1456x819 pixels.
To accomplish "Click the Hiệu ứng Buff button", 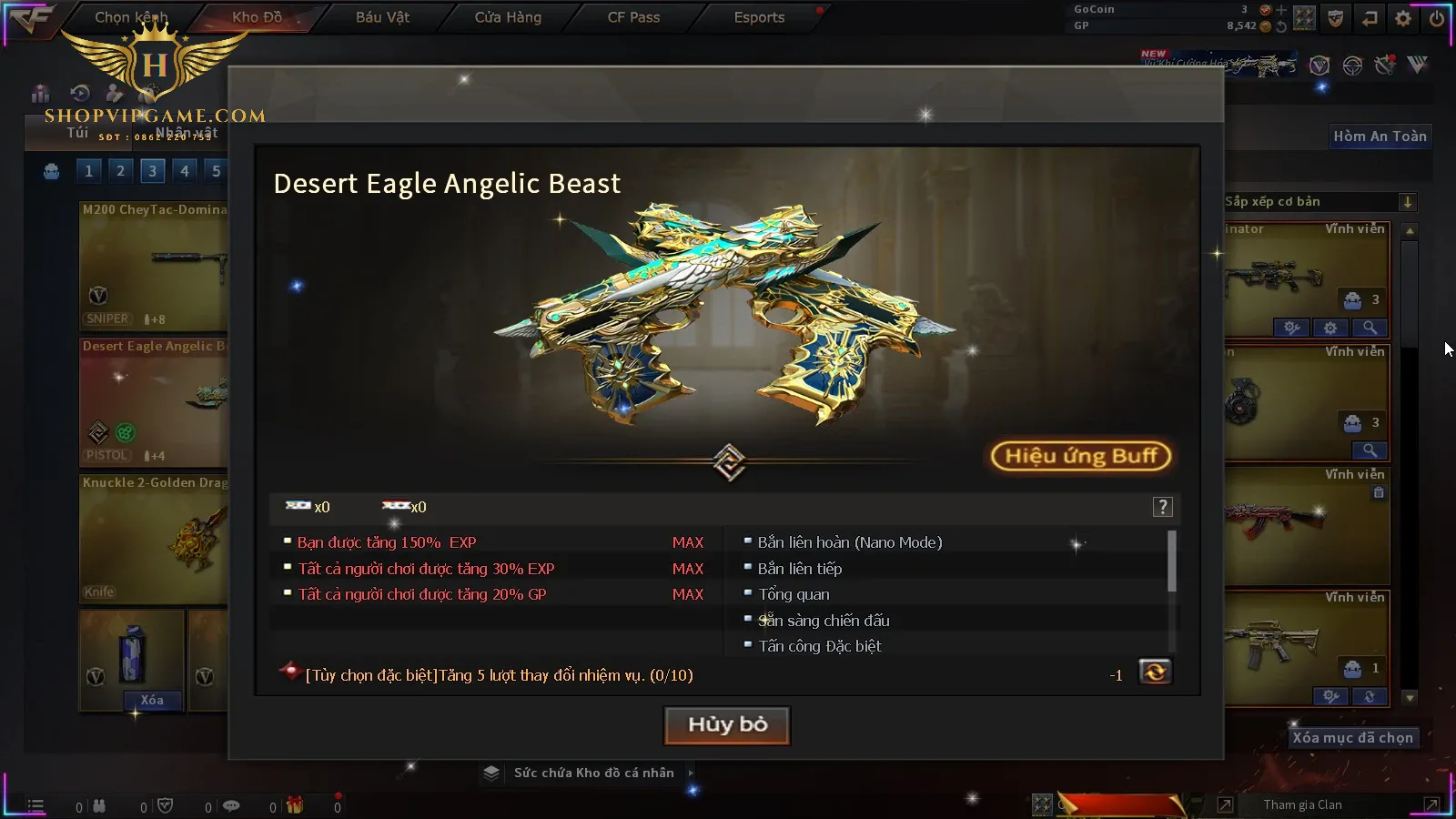I will coord(1081,456).
